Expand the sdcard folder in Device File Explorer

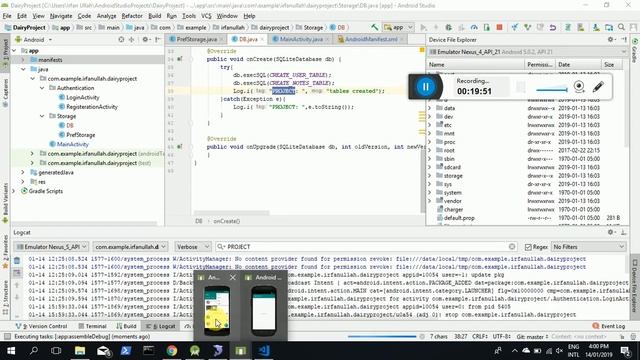tap(429, 167)
